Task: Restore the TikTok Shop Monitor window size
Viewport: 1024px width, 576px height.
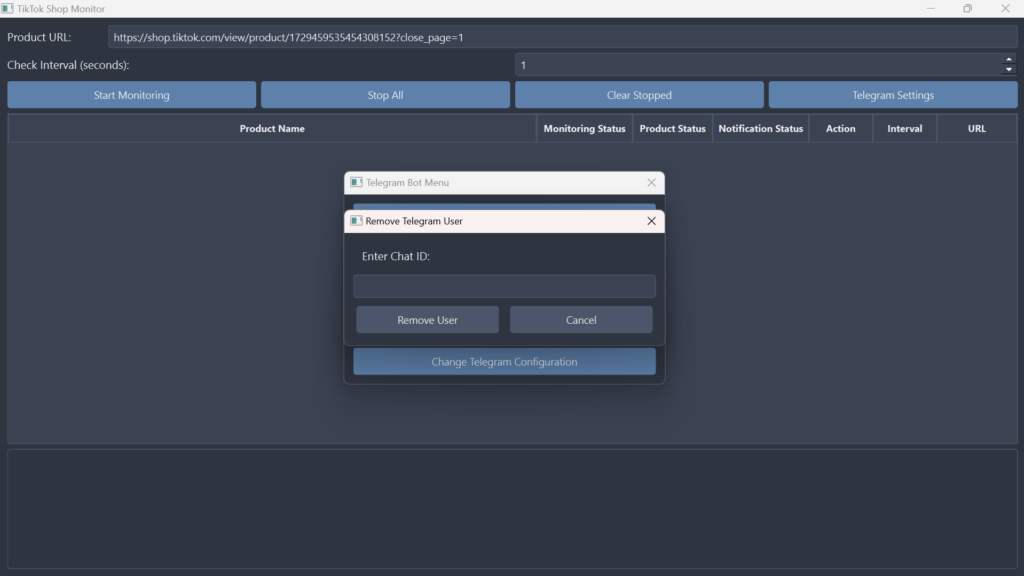Action: (967, 8)
